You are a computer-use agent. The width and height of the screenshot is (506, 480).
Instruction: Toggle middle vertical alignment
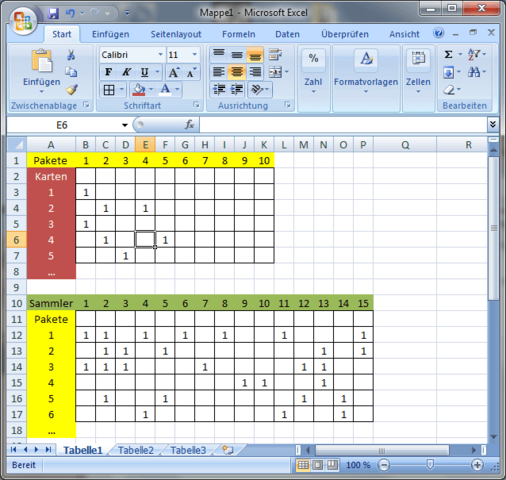point(237,54)
